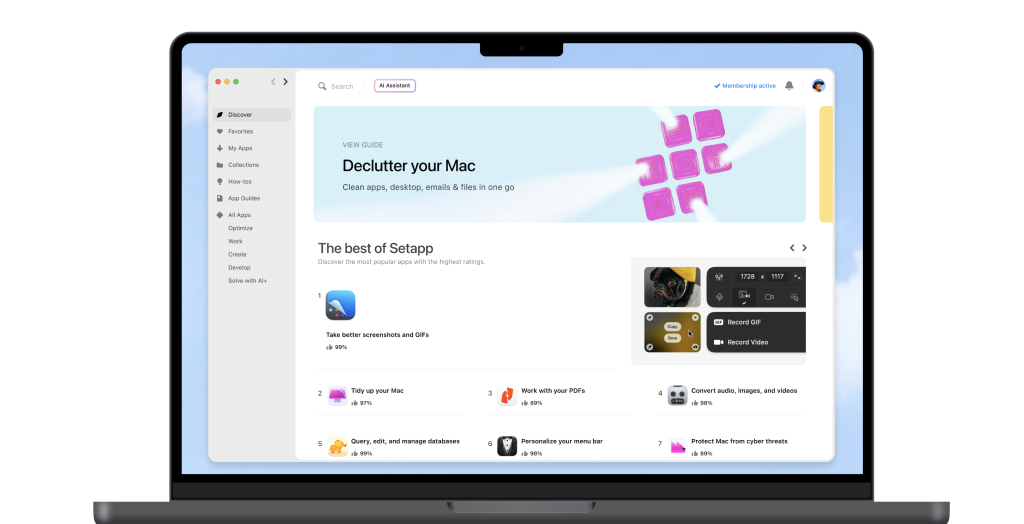Open the notifications bell icon

pos(789,86)
